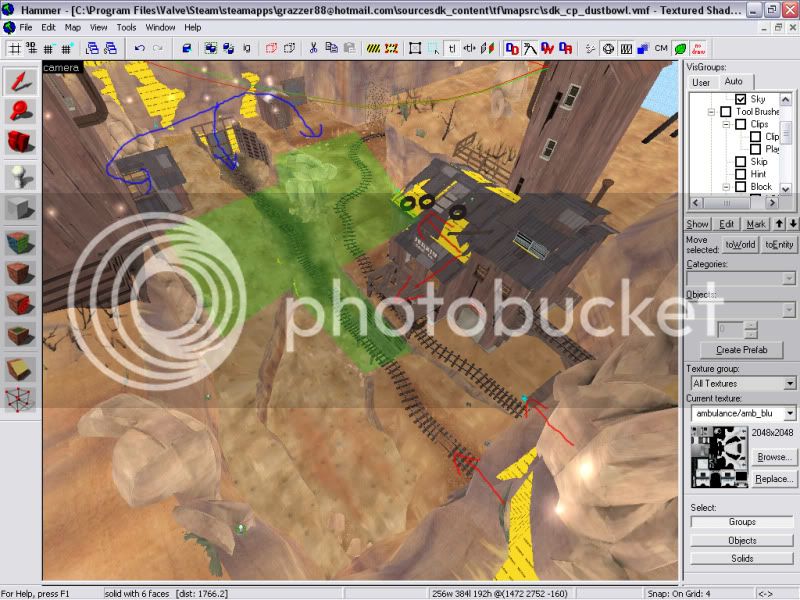Viewport: 800px width, 600px height.
Task: Select the Apply Overlays tool
Action: (x=20, y=335)
